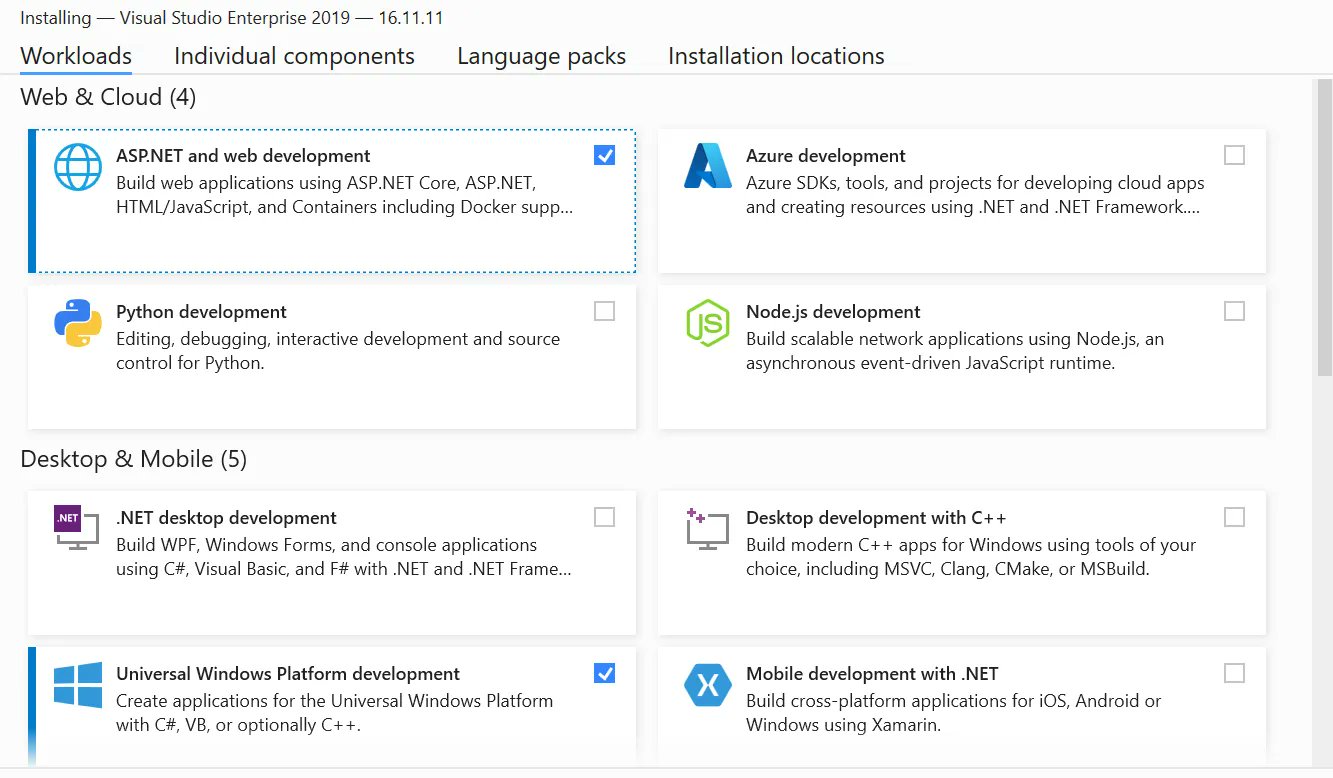Click the Node.js hexagon icon
The width and height of the screenshot is (1333, 778).
[707, 323]
